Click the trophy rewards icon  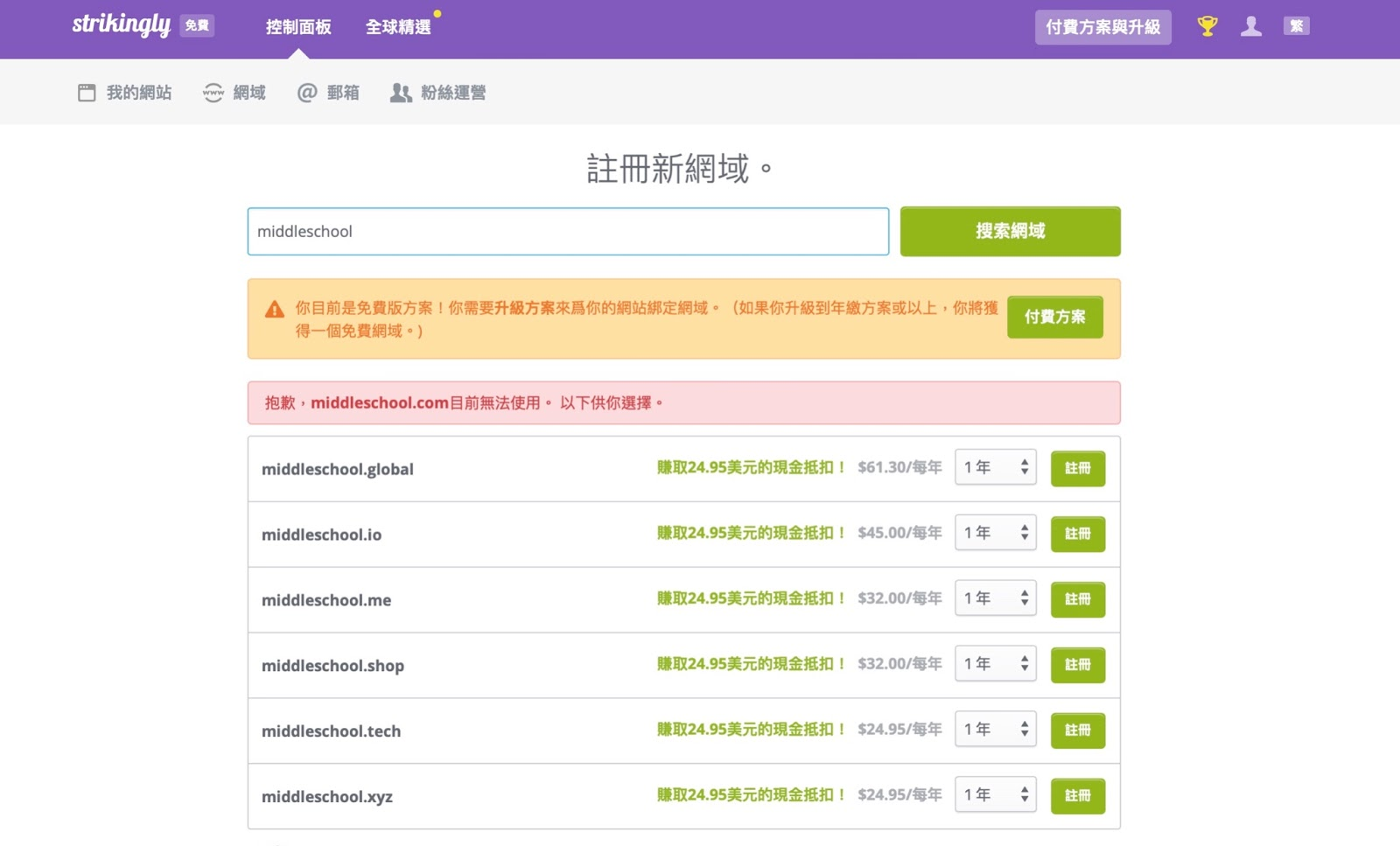click(x=1207, y=26)
